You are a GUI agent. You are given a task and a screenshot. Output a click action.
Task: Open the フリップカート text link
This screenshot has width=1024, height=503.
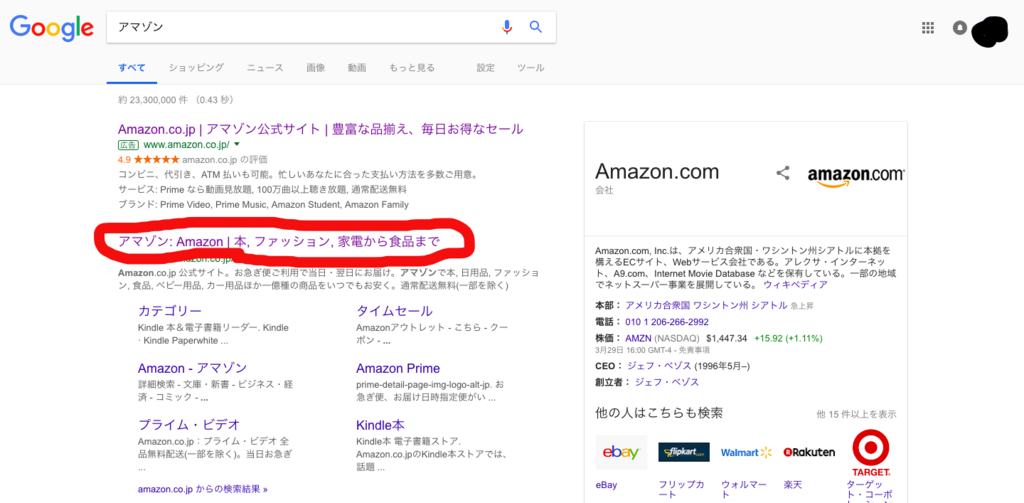pyautogui.click(x=681, y=491)
